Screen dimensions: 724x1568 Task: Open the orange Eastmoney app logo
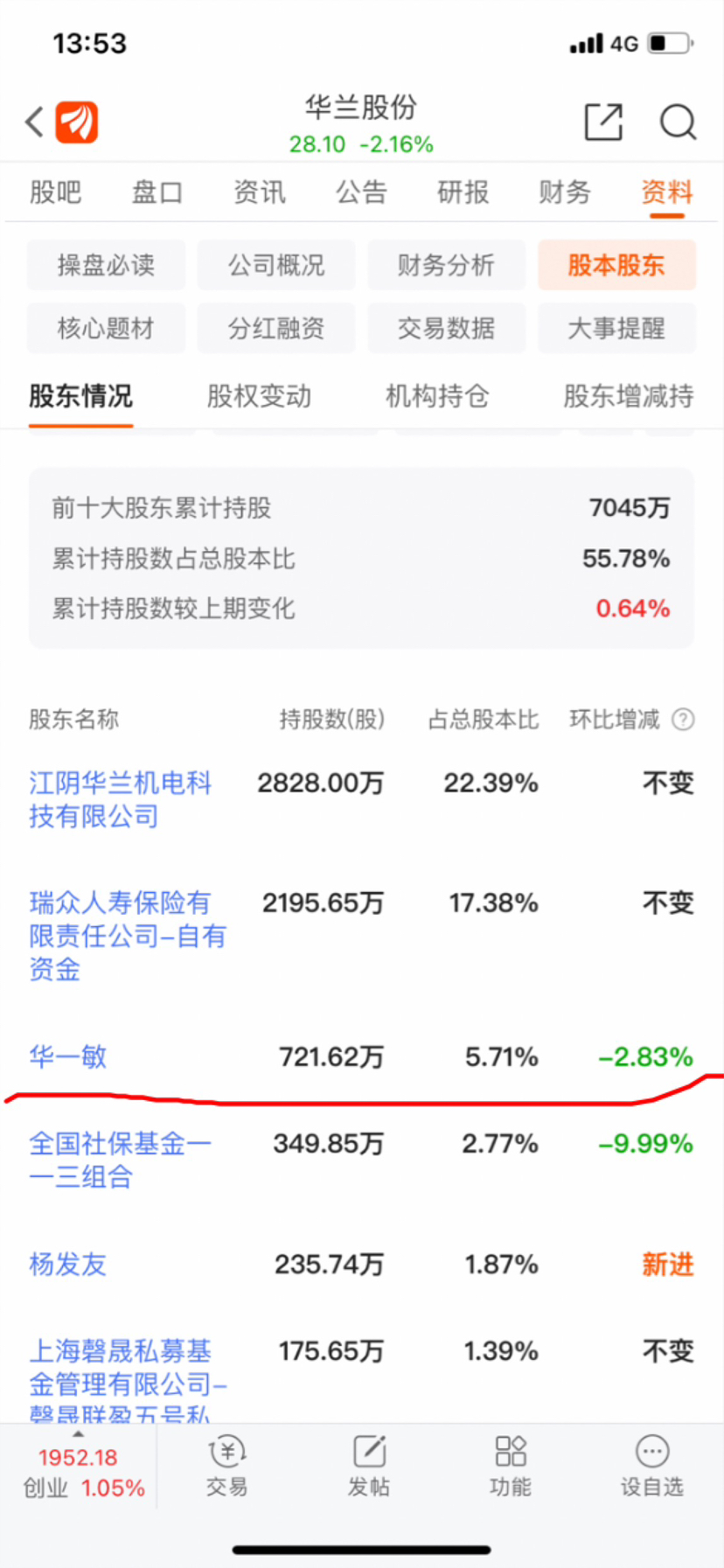pyautogui.click(x=77, y=122)
